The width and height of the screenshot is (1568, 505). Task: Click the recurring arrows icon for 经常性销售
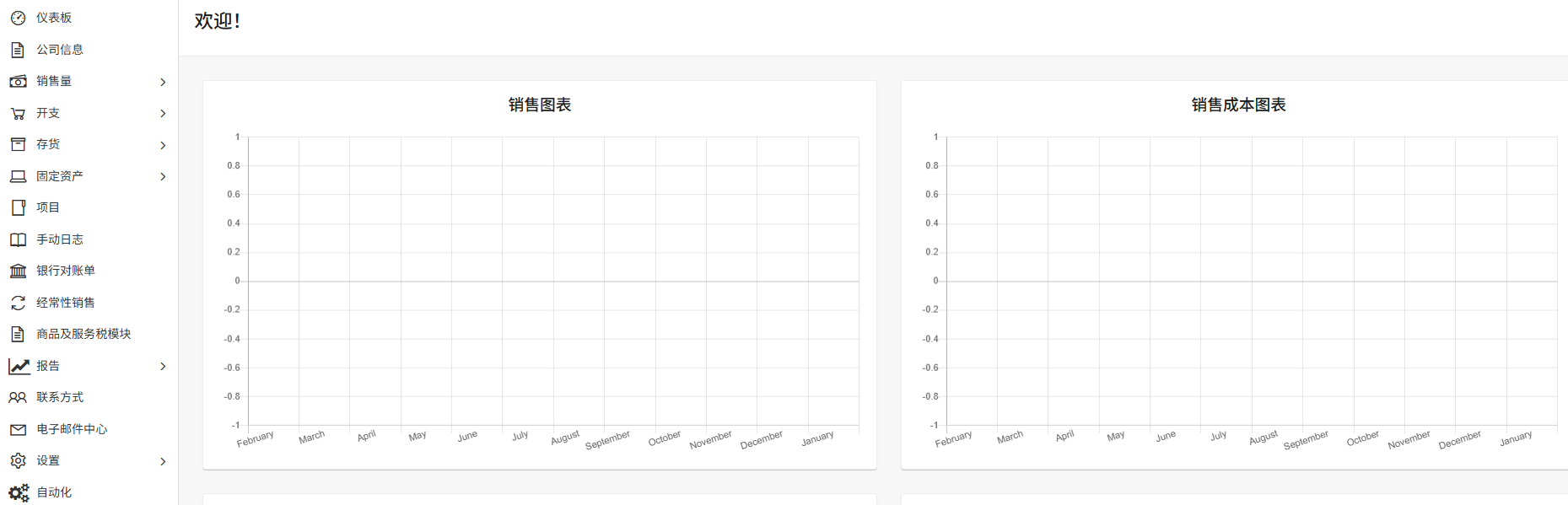[x=18, y=303]
